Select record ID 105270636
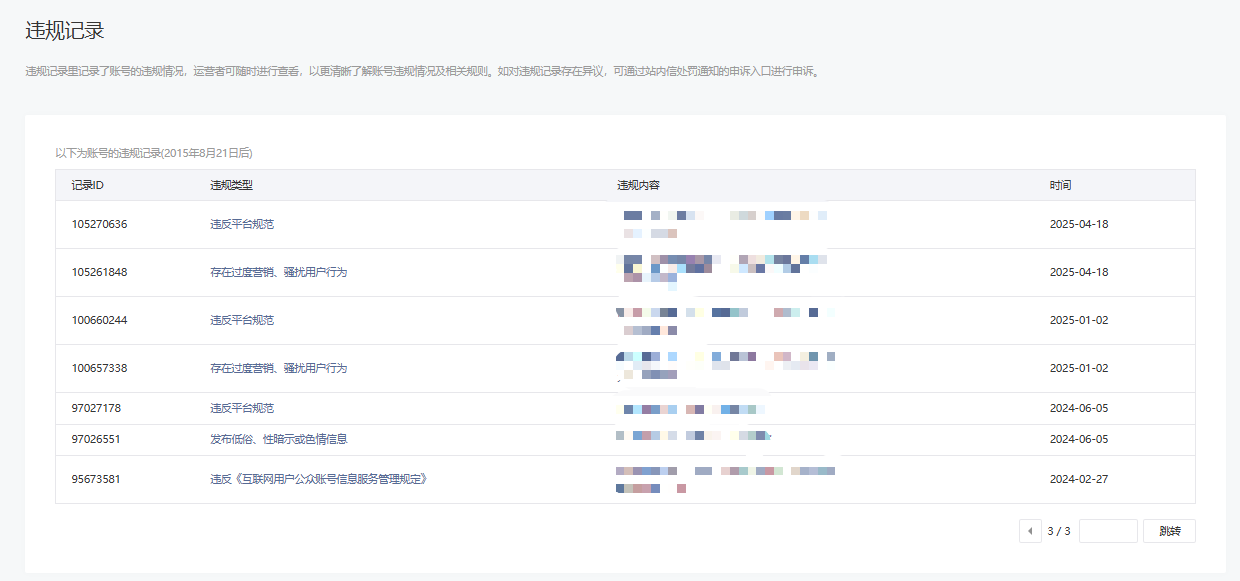The width and height of the screenshot is (1240, 581). click(x=99, y=224)
